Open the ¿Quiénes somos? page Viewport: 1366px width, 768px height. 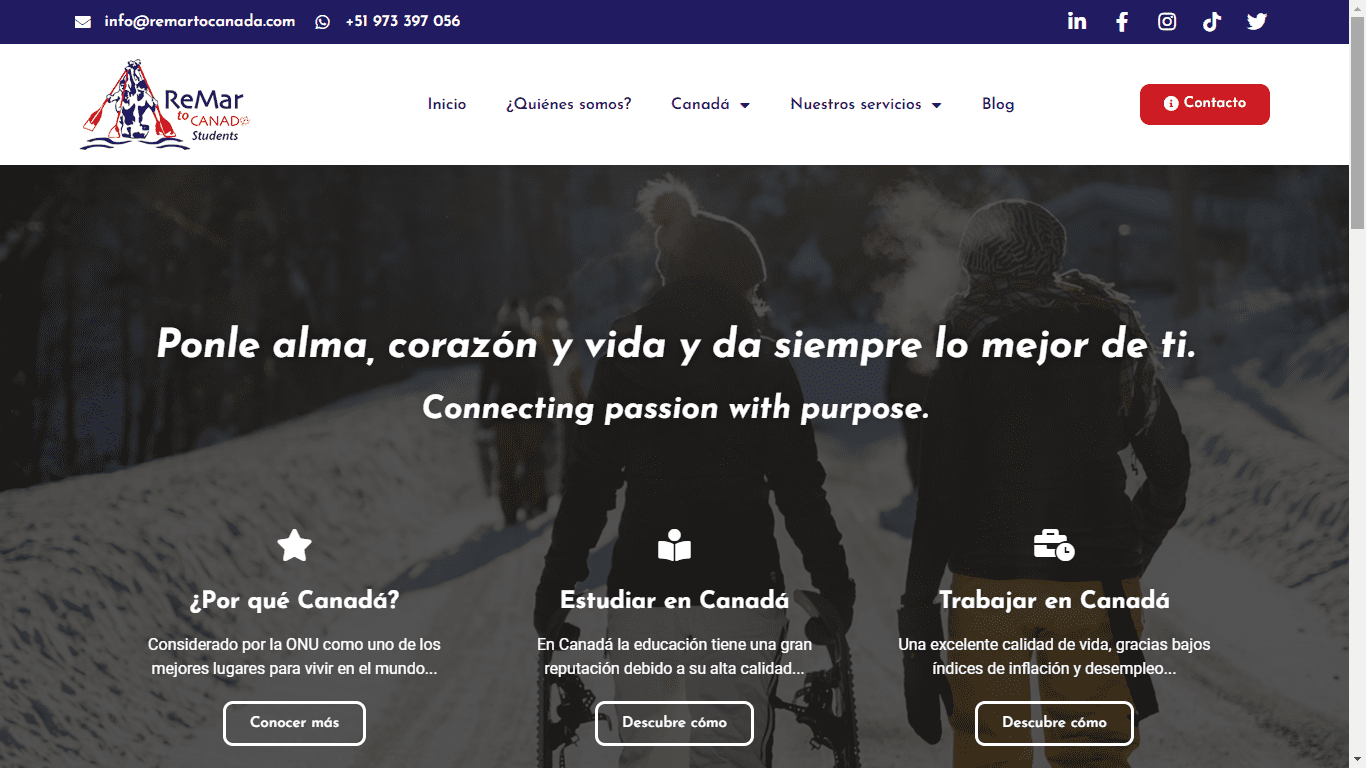coord(568,104)
